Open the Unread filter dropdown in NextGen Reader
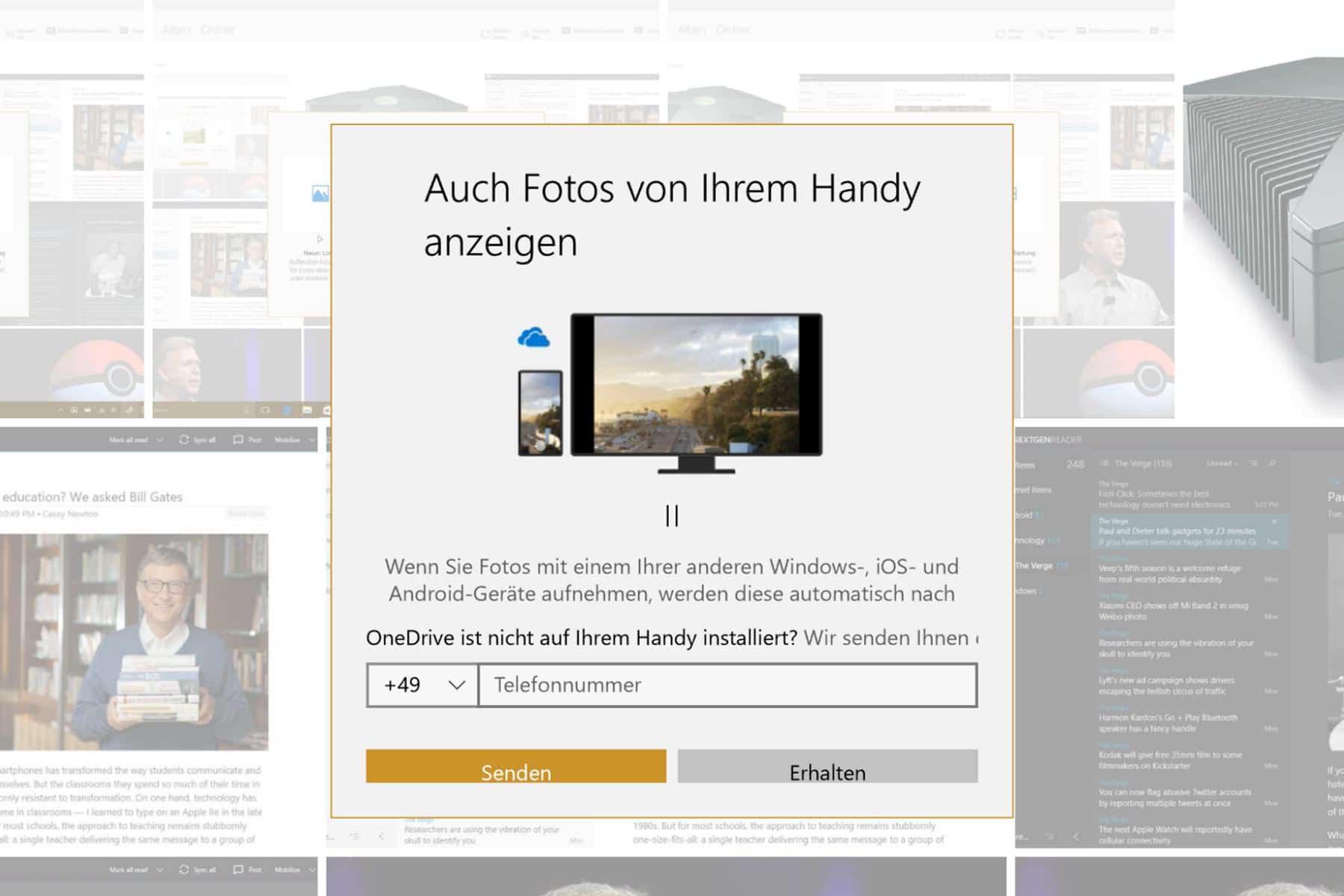The image size is (1344, 896). pos(1222,464)
